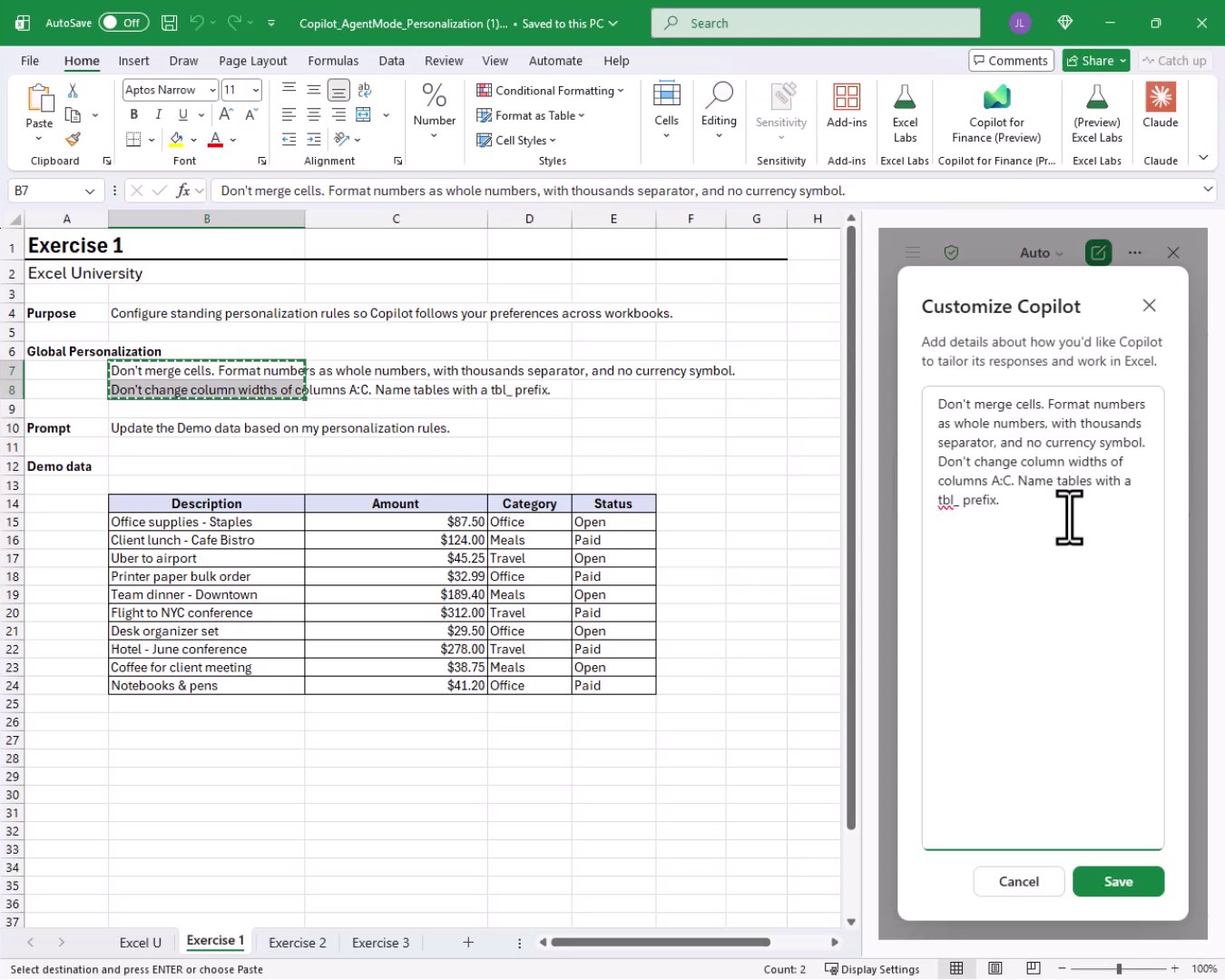Open the Editing search dropdown
This screenshot has width=1225, height=980.
pos(719,110)
